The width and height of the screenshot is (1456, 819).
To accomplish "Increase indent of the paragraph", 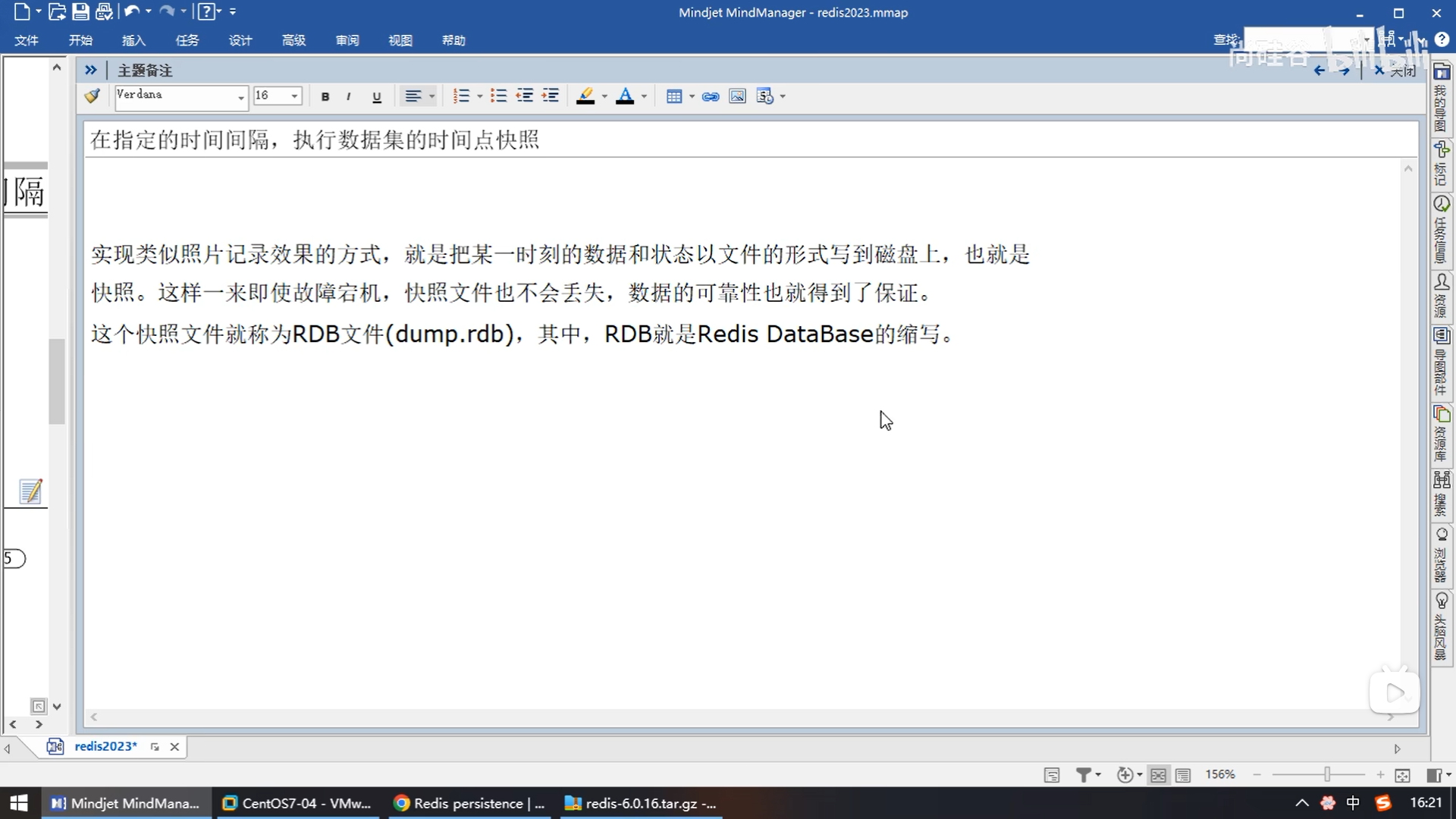I will click(551, 96).
